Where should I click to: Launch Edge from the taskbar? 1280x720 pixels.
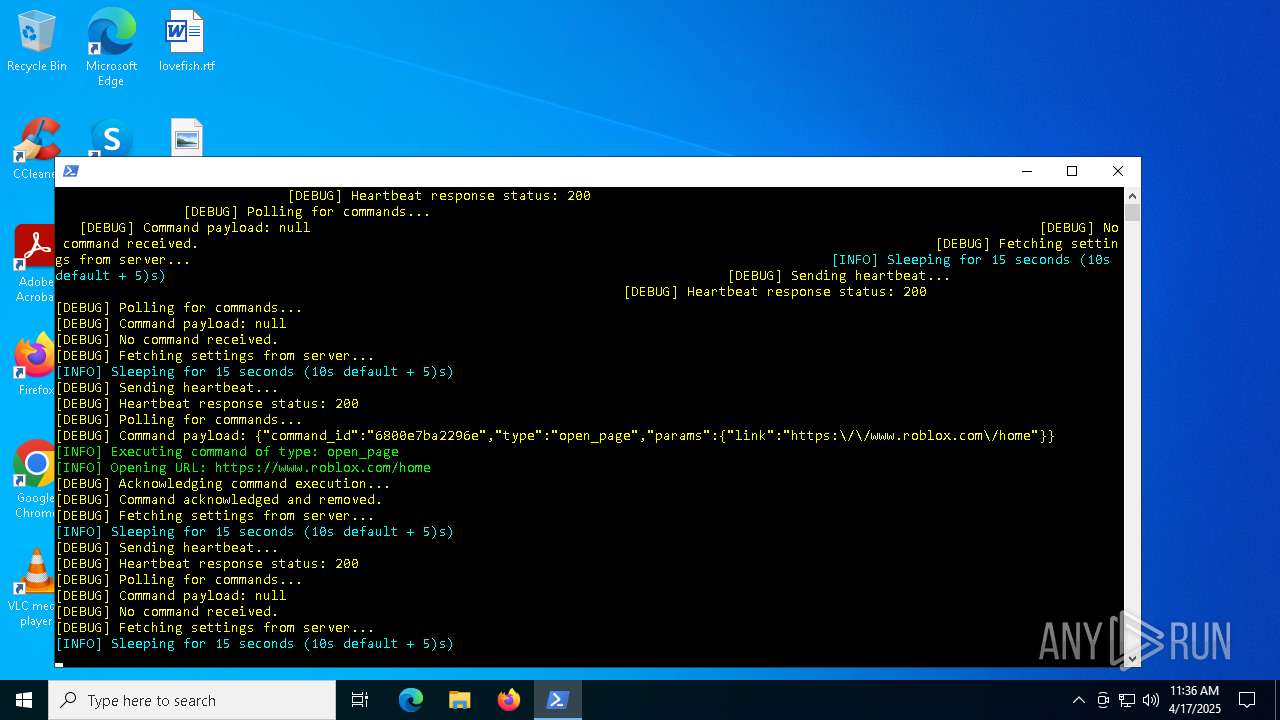[411, 700]
